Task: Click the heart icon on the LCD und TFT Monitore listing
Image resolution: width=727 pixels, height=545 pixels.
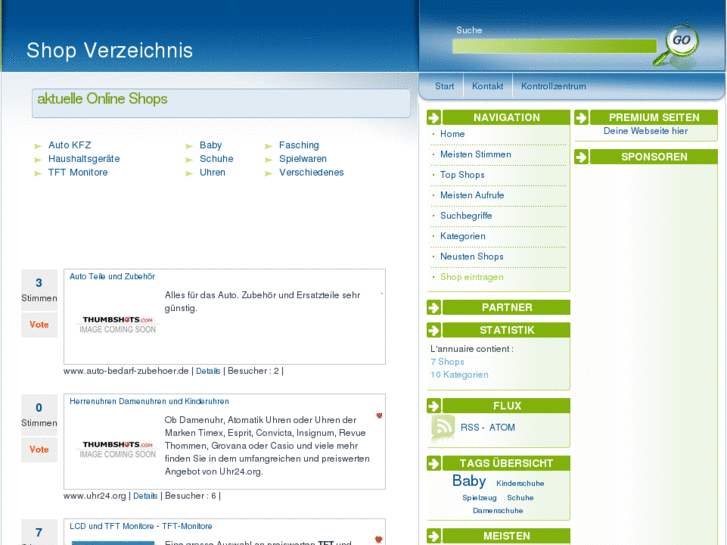Action: tap(379, 539)
